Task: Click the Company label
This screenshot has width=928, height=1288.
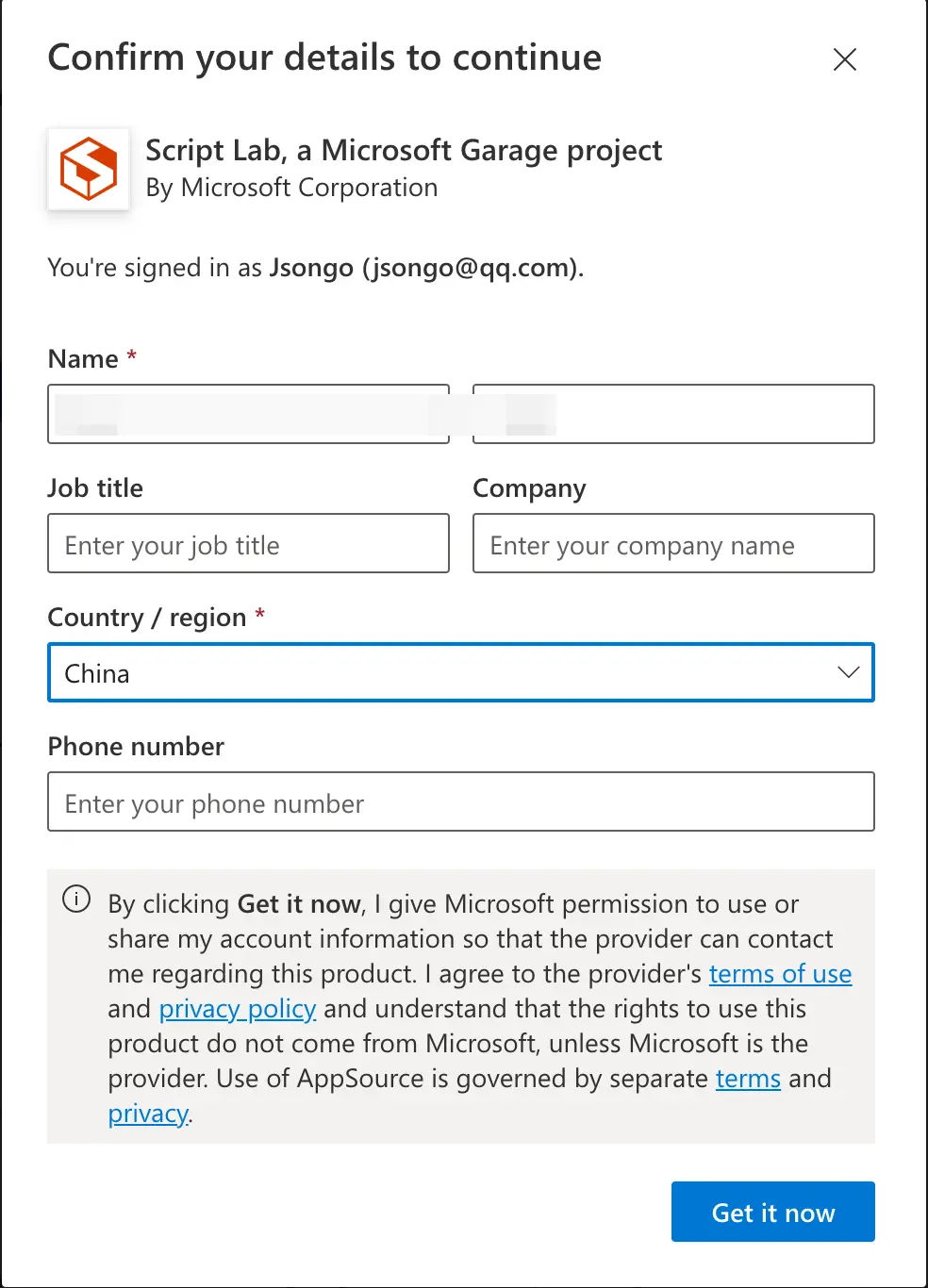Action: pos(529,488)
